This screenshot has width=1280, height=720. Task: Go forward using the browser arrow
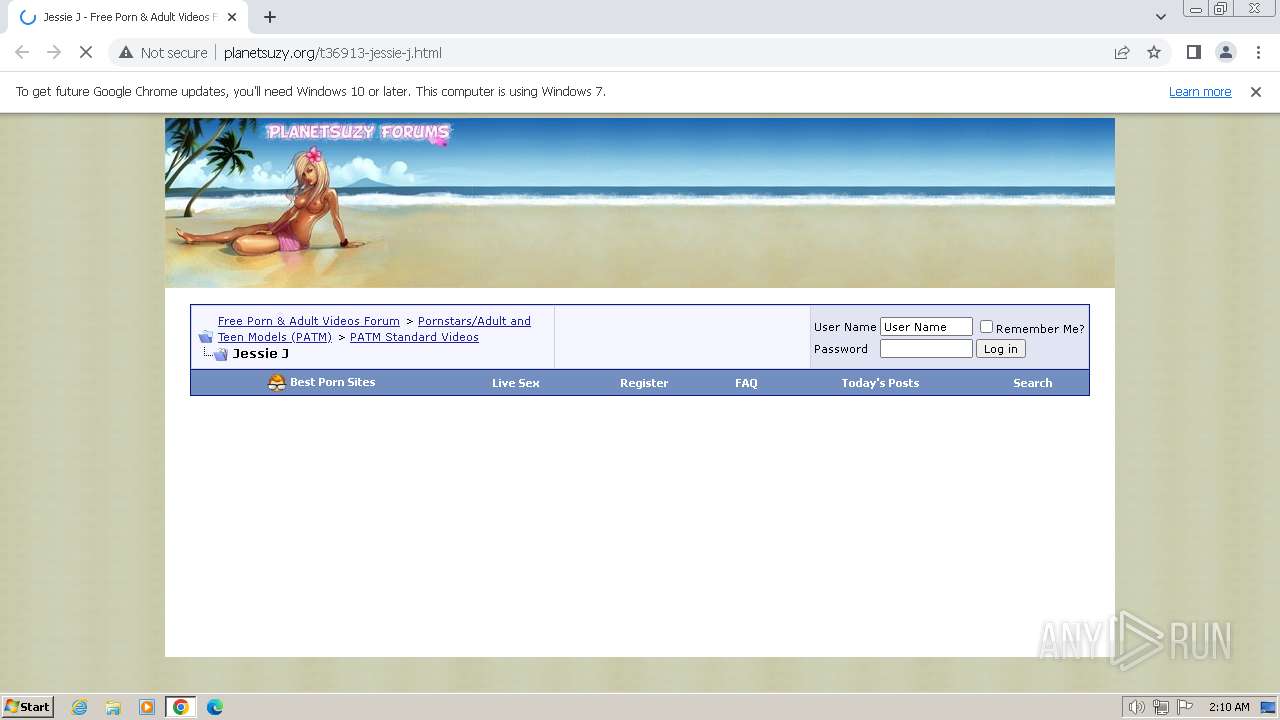coord(54,53)
